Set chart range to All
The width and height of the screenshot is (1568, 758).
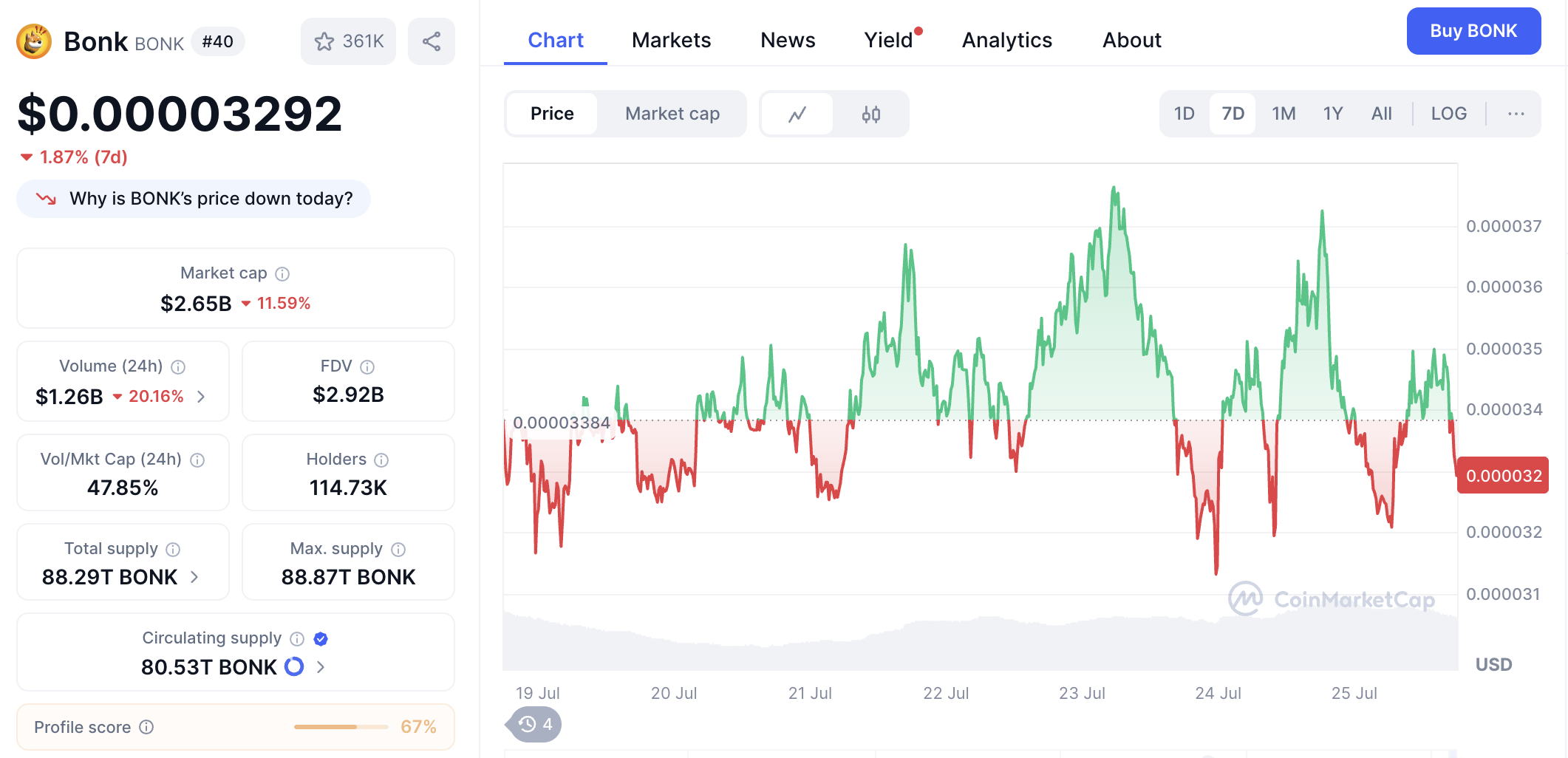(x=1382, y=114)
